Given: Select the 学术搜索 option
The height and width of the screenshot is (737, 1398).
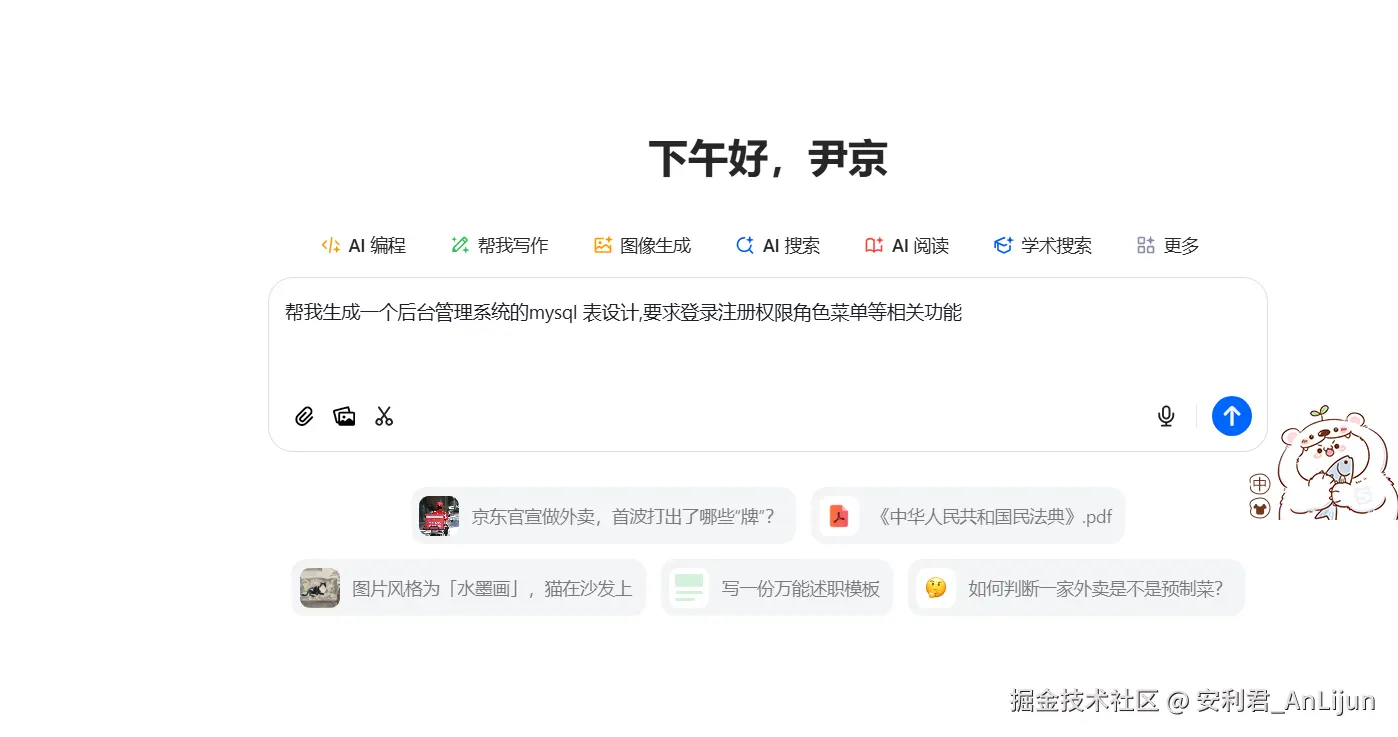Looking at the screenshot, I should click(1043, 245).
